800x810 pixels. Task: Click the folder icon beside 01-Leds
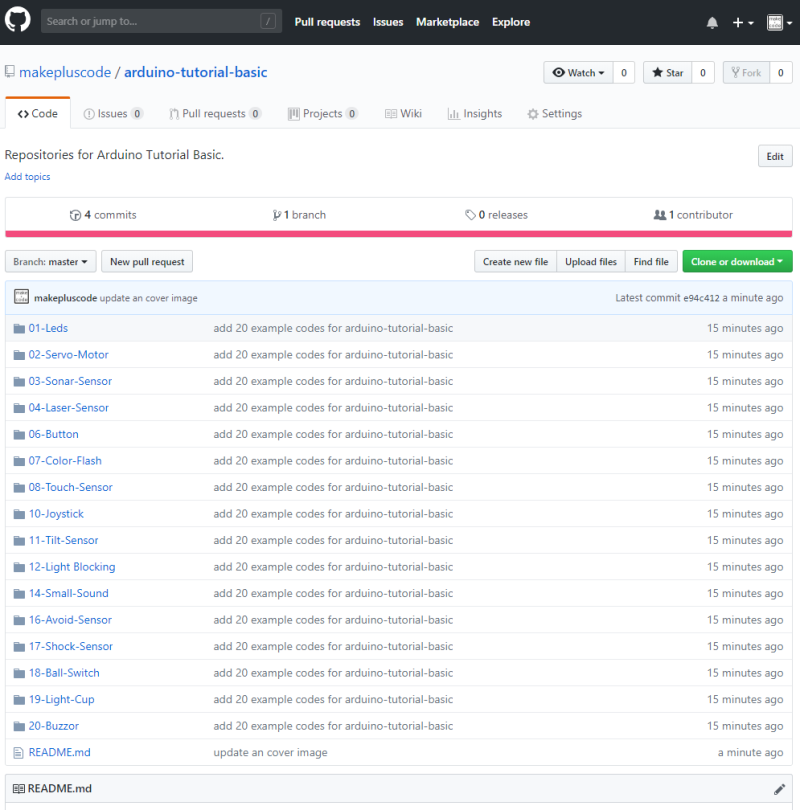tap(19, 328)
